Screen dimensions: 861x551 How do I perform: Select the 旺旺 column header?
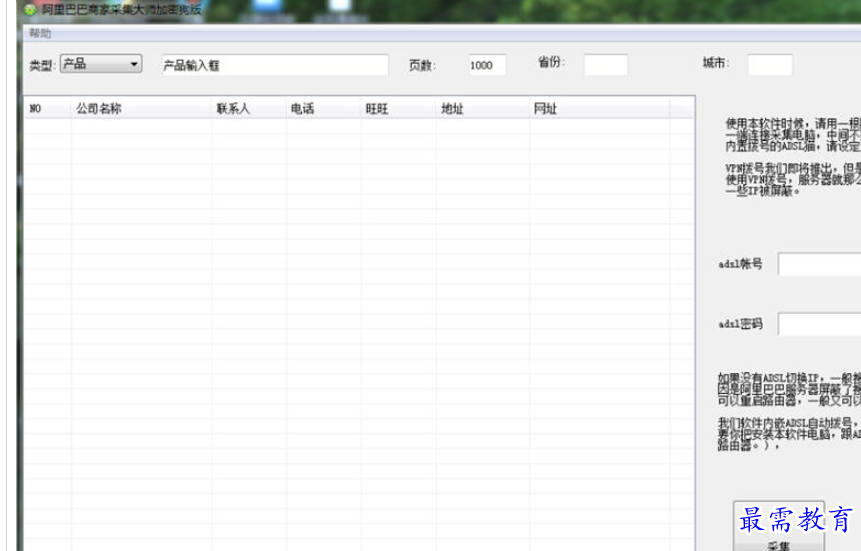399,108
